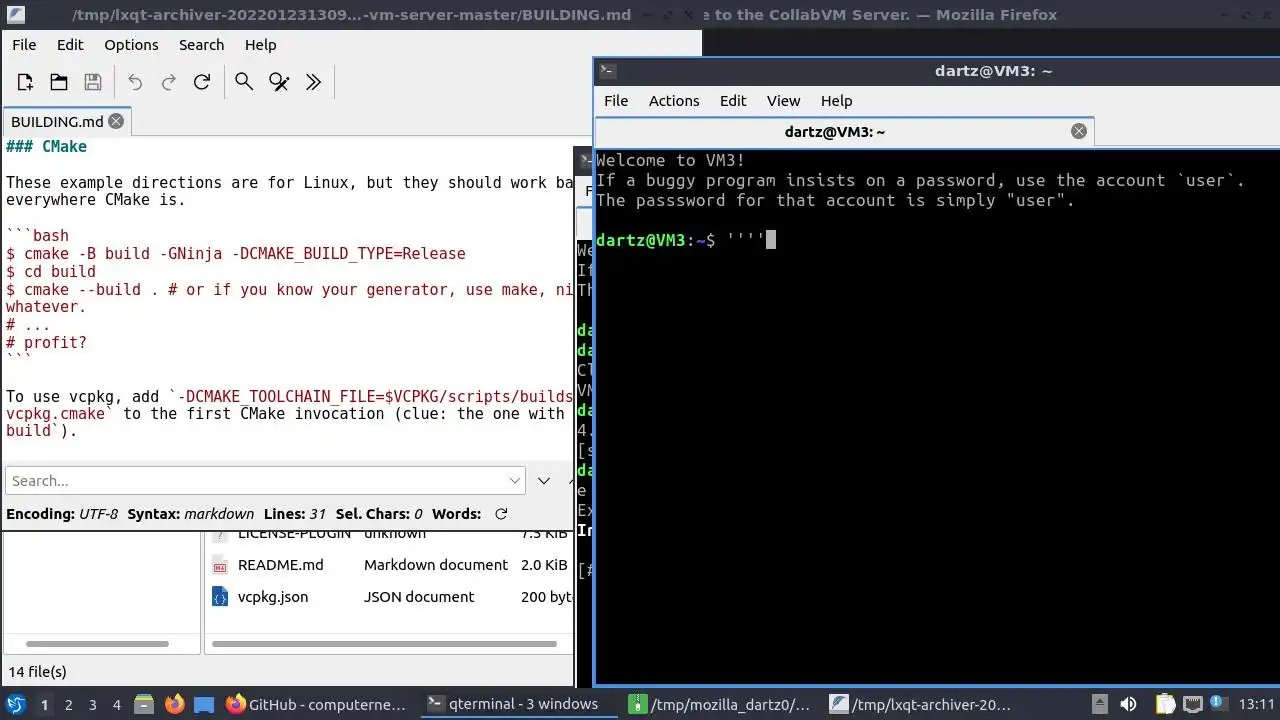The image size is (1280, 720).
Task: Open the volume control tray icon
Action: point(1128,704)
